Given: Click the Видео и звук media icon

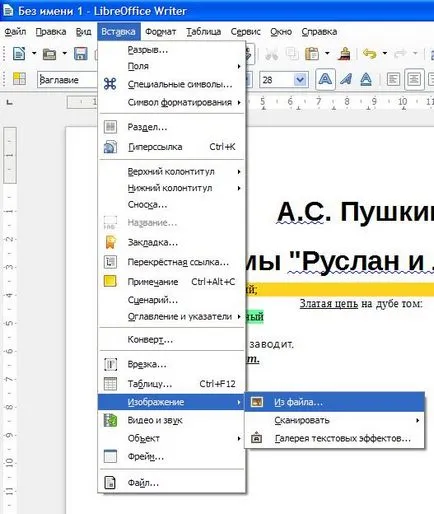Looking at the screenshot, I should [x=110, y=420].
